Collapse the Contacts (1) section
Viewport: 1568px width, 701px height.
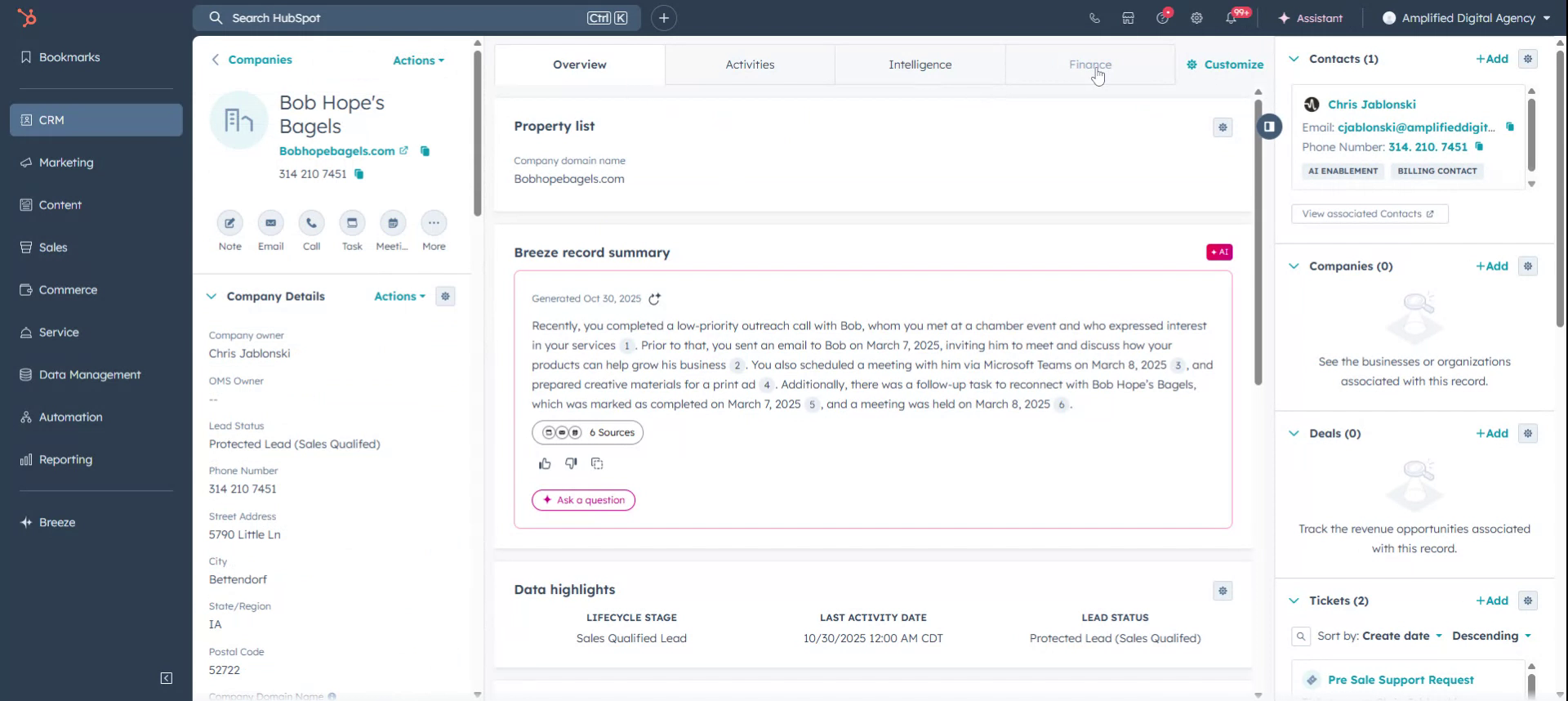pyautogui.click(x=1294, y=59)
